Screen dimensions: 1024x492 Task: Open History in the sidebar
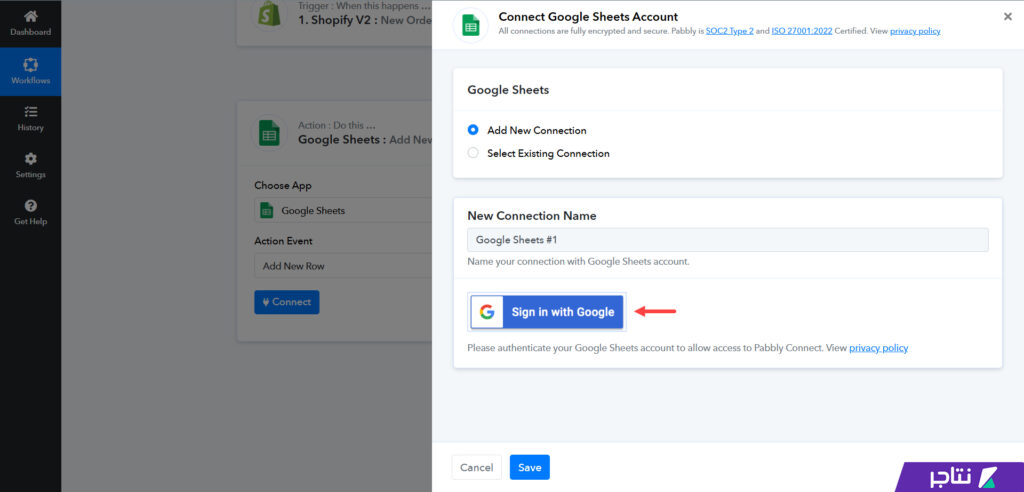pos(30,119)
